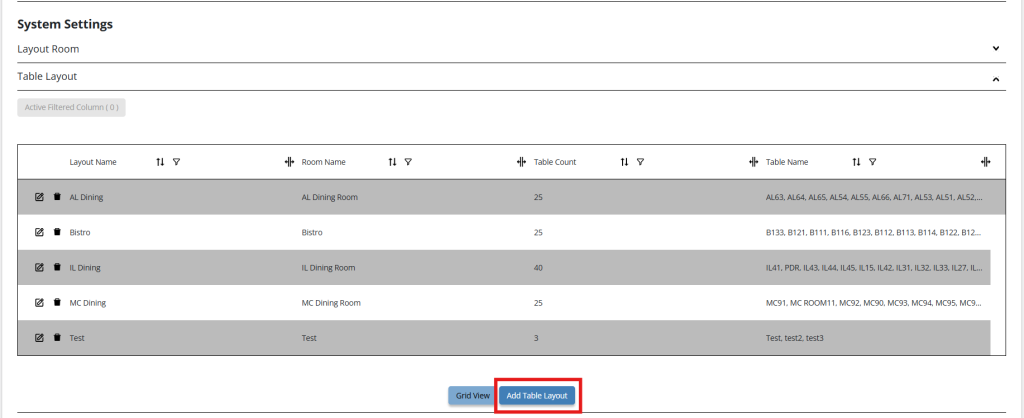Click resize handle after Layout Name column
Viewport: 1024px width, 418px height.
(x=289, y=162)
